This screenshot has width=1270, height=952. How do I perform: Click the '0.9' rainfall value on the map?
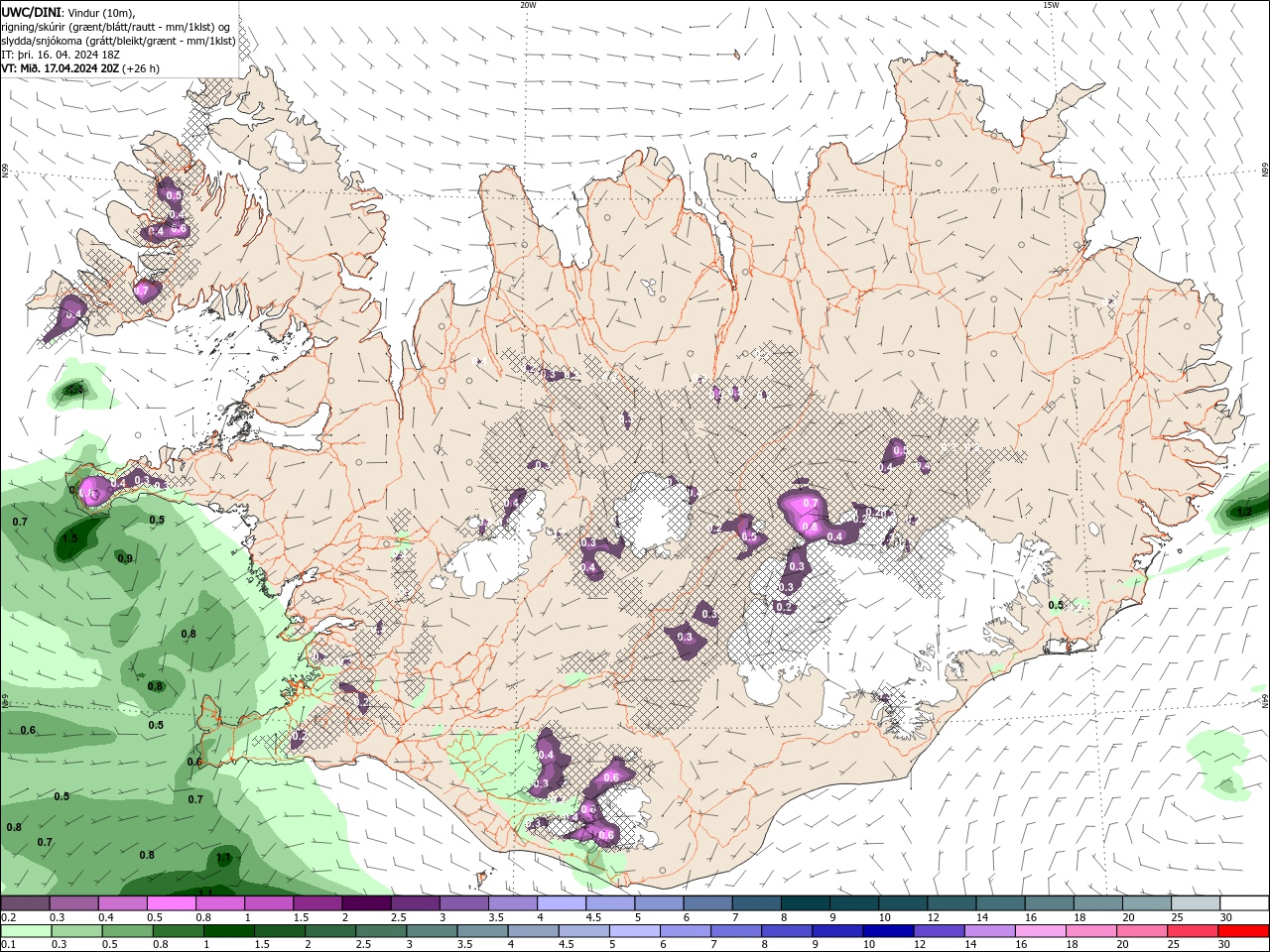point(125,559)
